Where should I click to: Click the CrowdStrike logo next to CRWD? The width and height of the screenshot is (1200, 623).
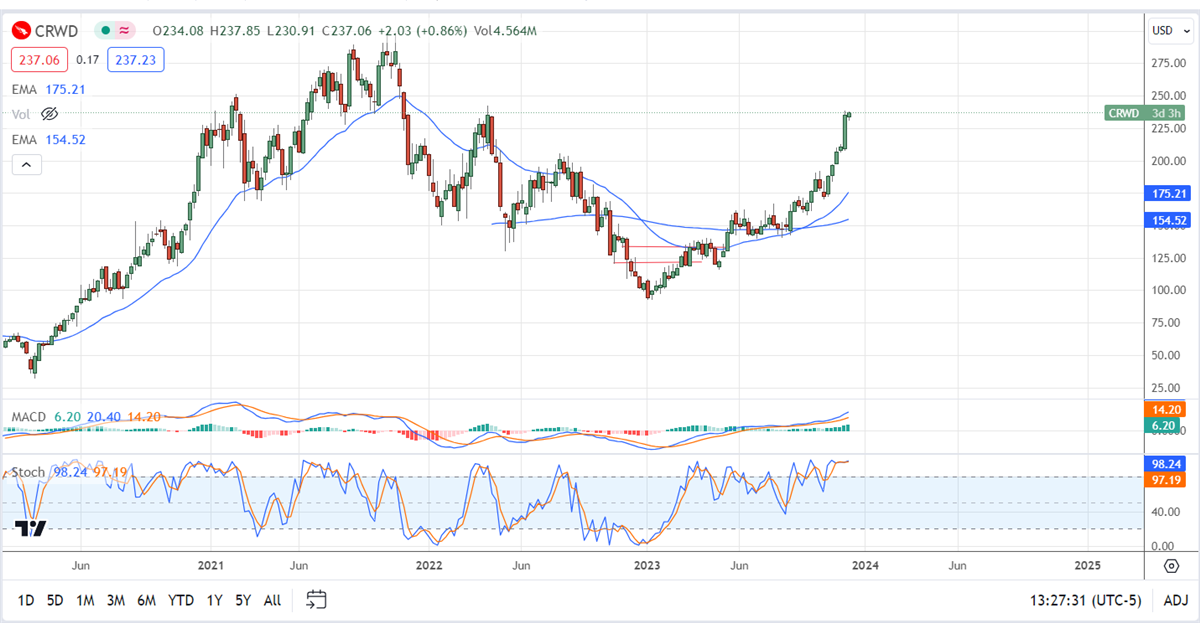pyautogui.click(x=21, y=31)
